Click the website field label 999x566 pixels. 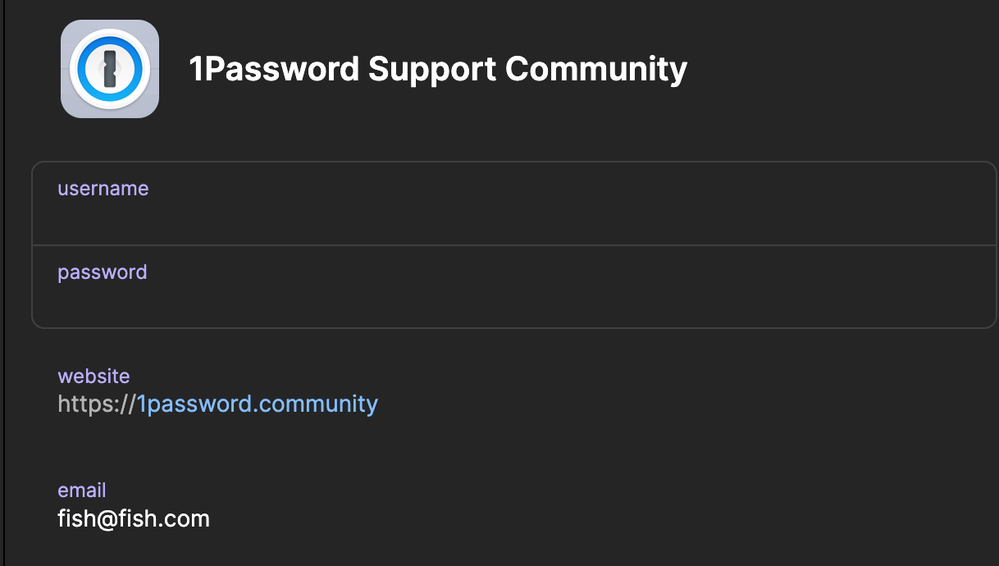(x=94, y=376)
